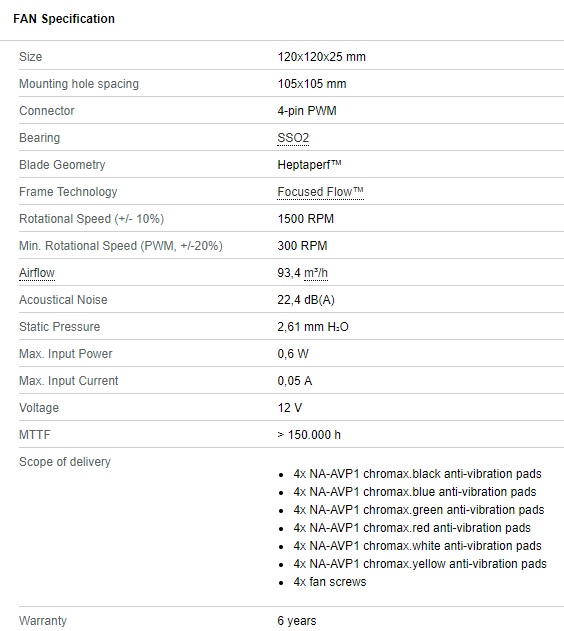564x631 pixels.
Task: Click the > 150.000 h MTTF value
Action: (x=309, y=435)
